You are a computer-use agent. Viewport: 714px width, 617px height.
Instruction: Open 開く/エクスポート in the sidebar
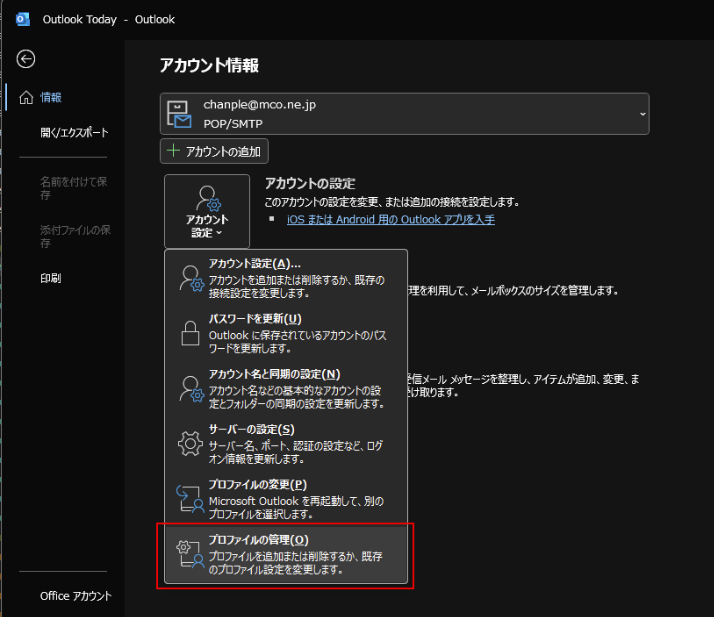[x=74, y=133]
